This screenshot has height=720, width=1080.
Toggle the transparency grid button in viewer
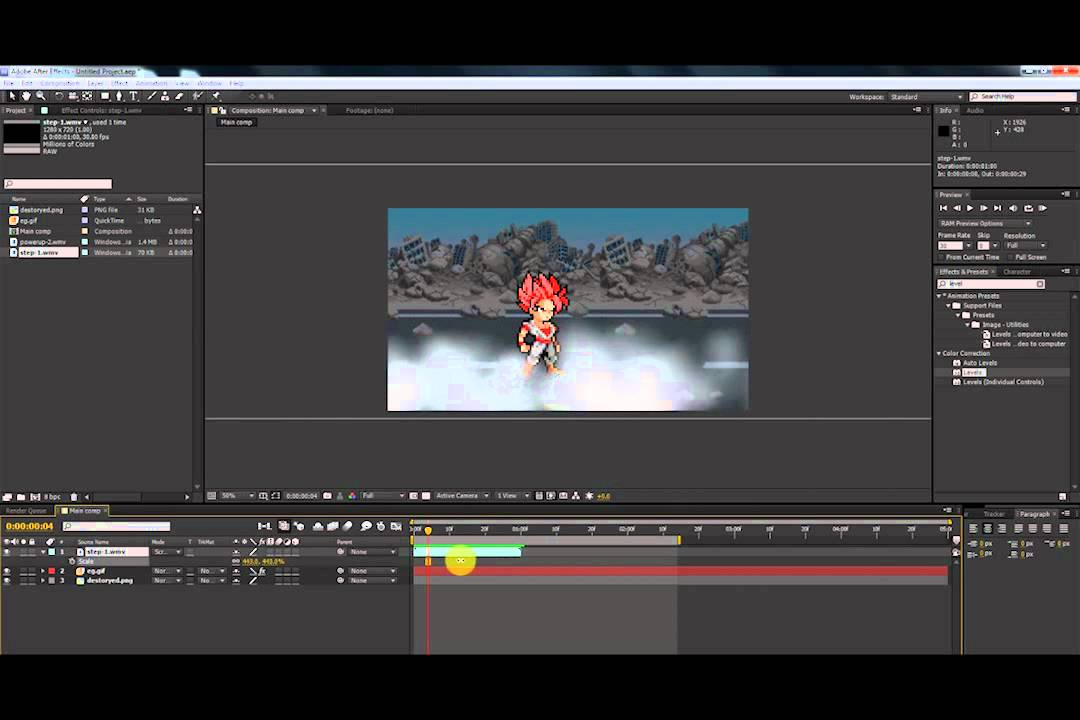tap(426, 495)
